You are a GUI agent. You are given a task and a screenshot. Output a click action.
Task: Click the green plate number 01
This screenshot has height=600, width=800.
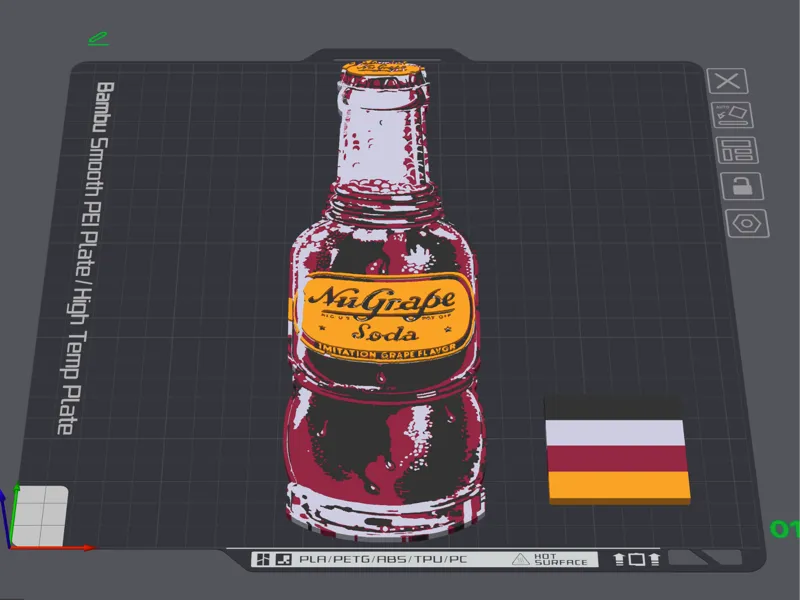pyautogui.click(x=785, y=529)
